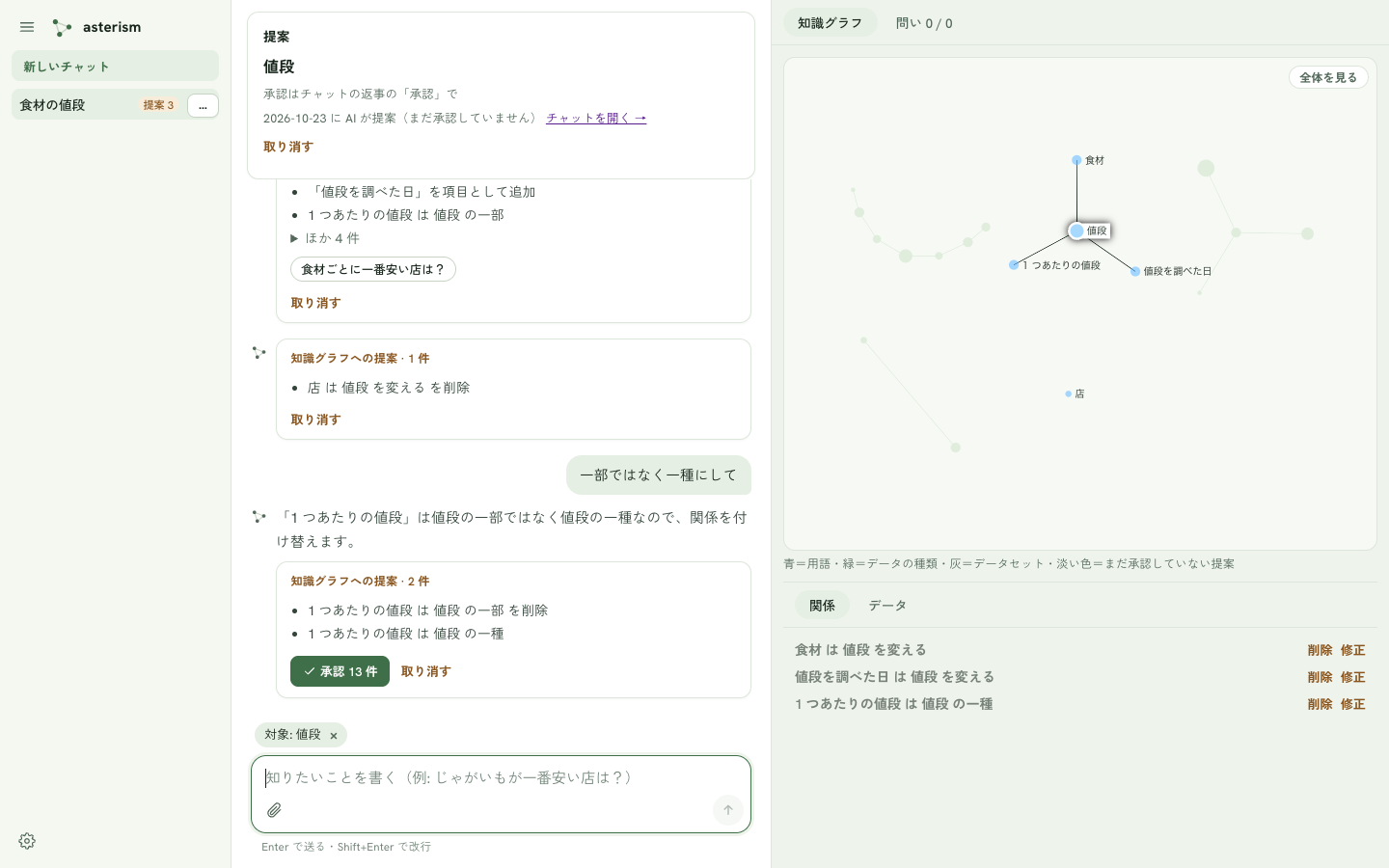
Task: Select the 値段を調べた日 graph node
Action: pyautogui.click(x=1135, y=272)
